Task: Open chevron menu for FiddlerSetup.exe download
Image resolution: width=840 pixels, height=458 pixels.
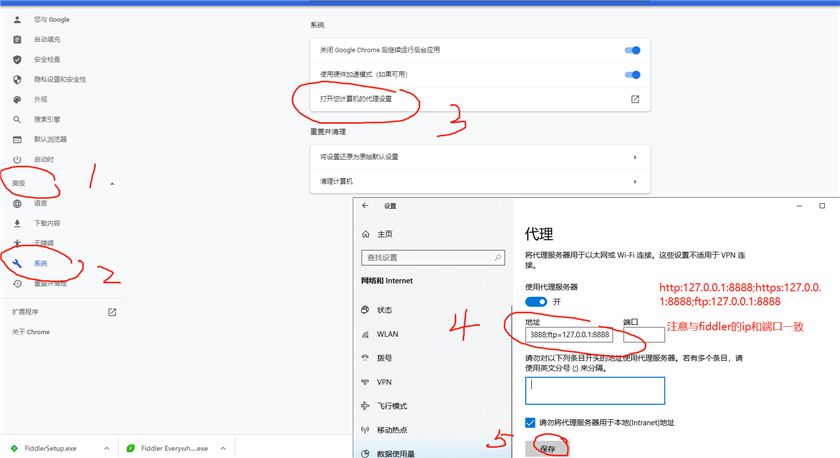Action: tap(107, 448)
